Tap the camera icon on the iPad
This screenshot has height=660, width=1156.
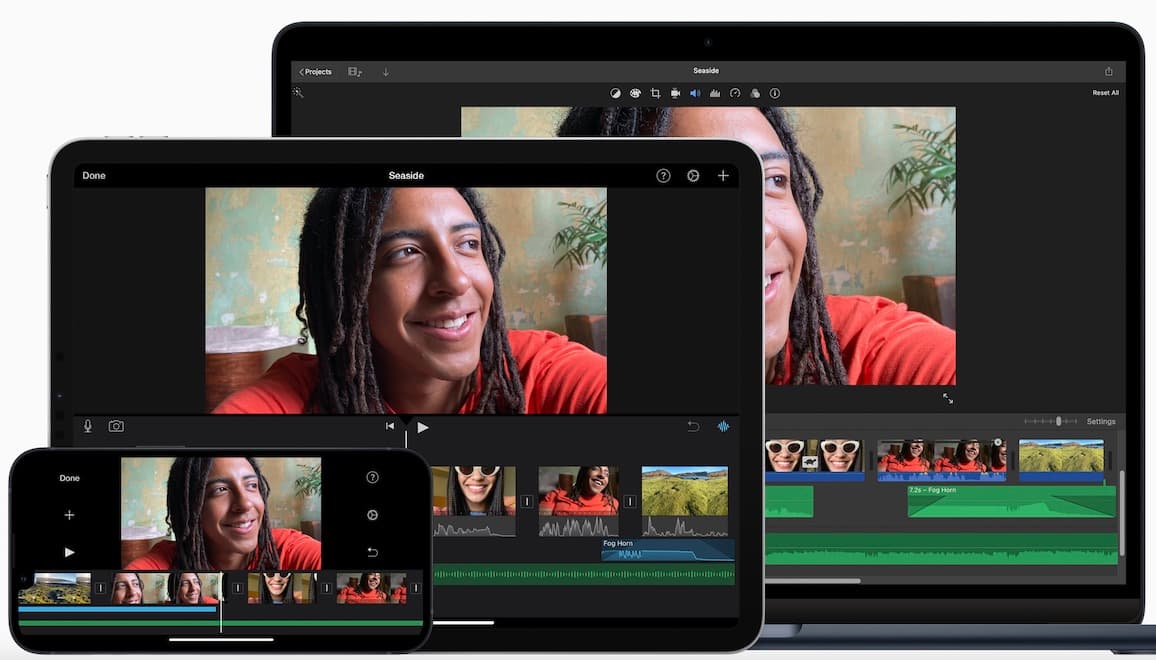click(x=116, y=426)
